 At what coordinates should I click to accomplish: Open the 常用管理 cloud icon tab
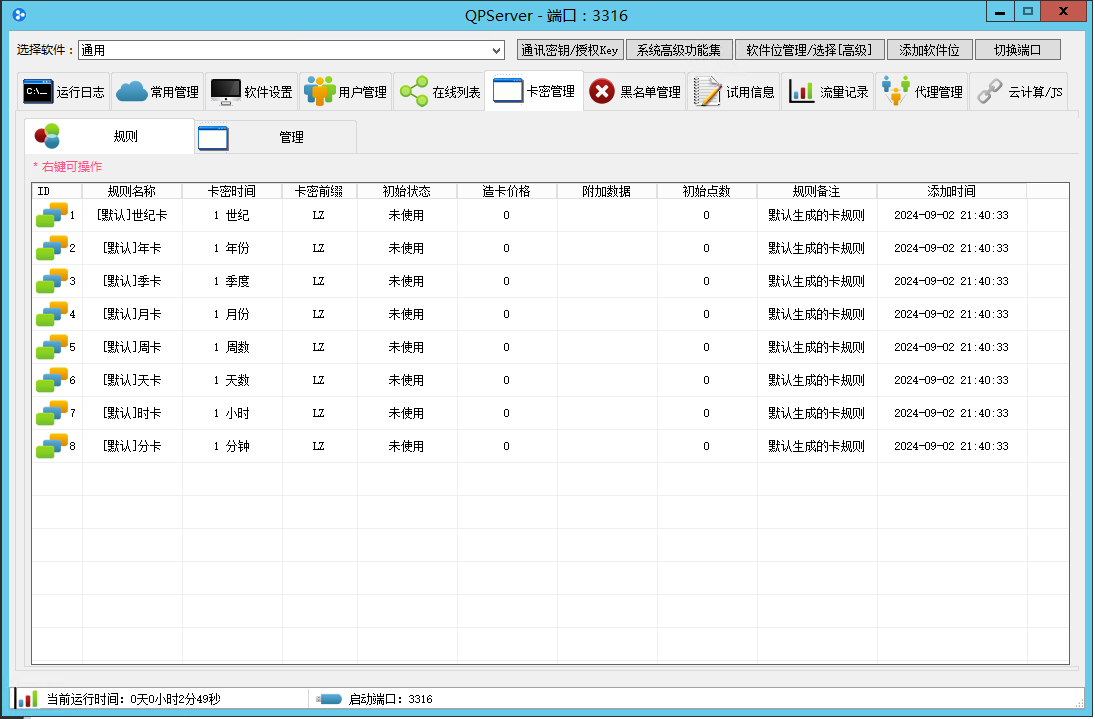click(x=131, y=92)
